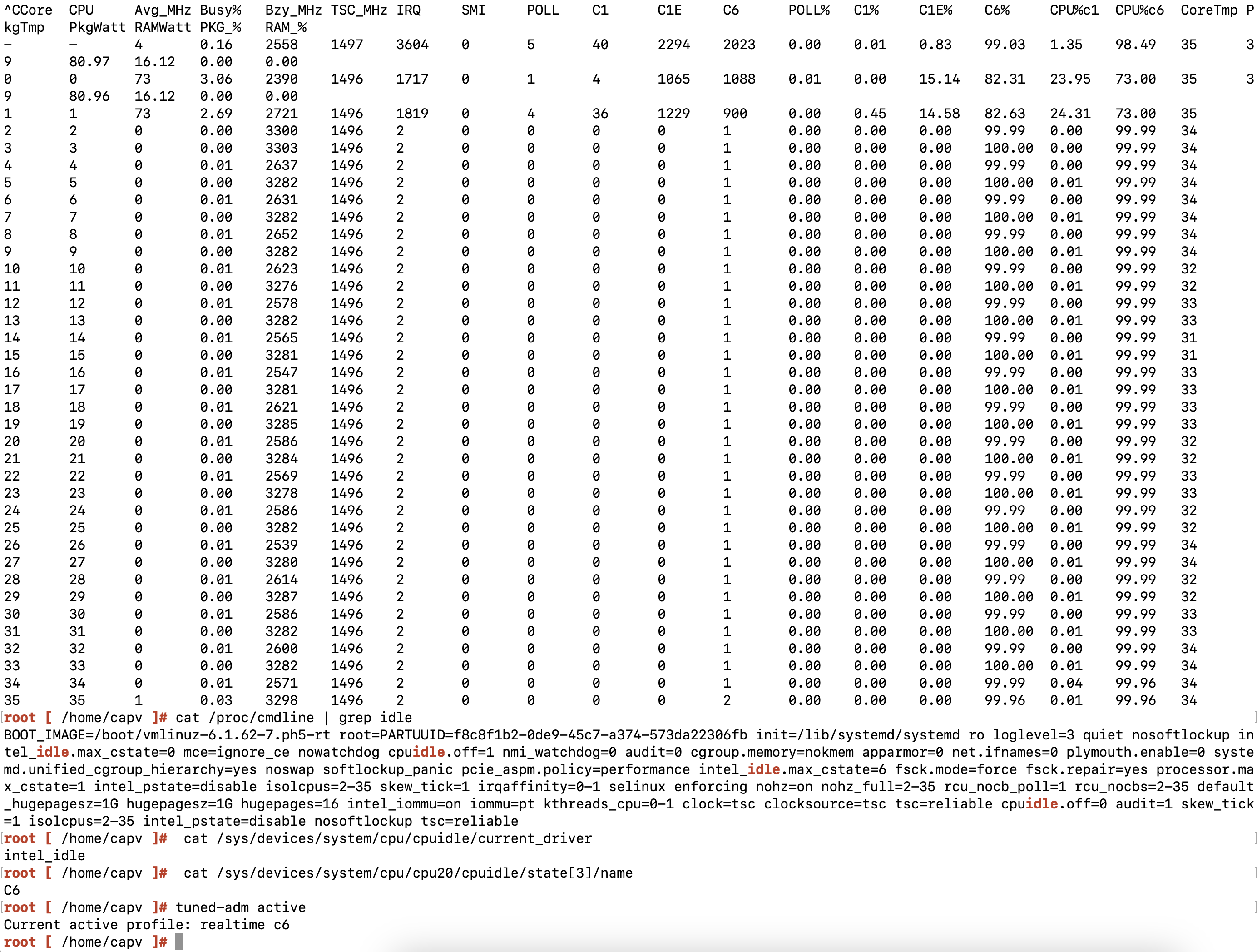Click the IRQ column header
1257x952 pixels.
point(408,10)
